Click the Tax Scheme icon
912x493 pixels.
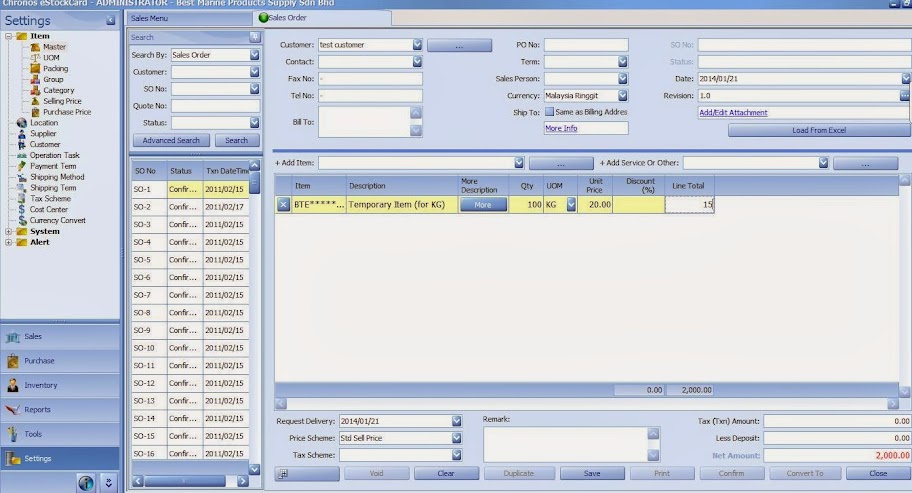(x=22, y=198)
